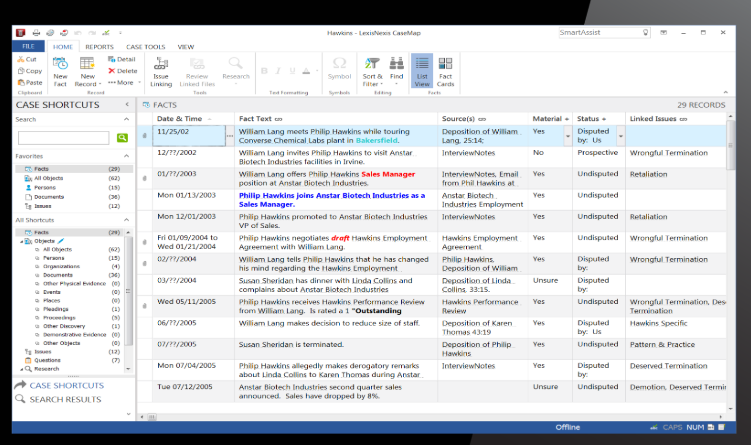Click the SmartAssist lightbulb icon

point(646,33)
